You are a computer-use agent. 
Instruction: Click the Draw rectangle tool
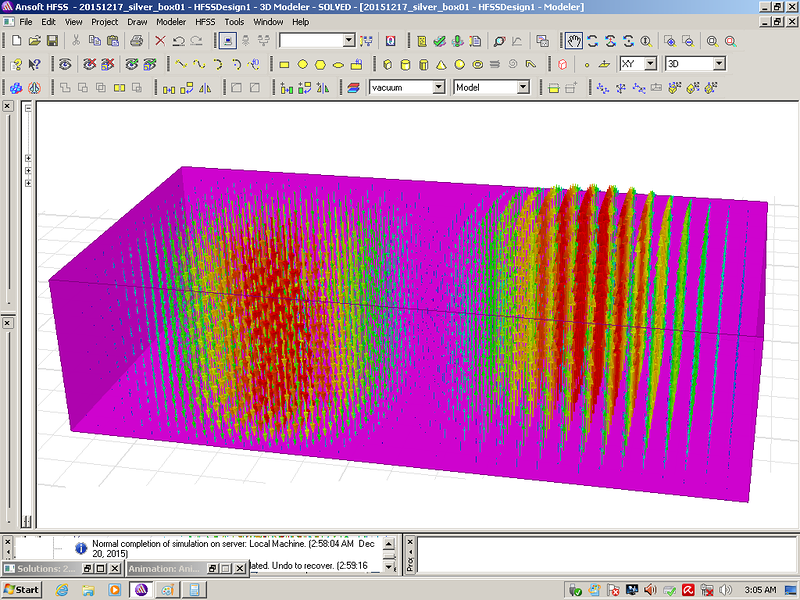(x=284, y=64)
